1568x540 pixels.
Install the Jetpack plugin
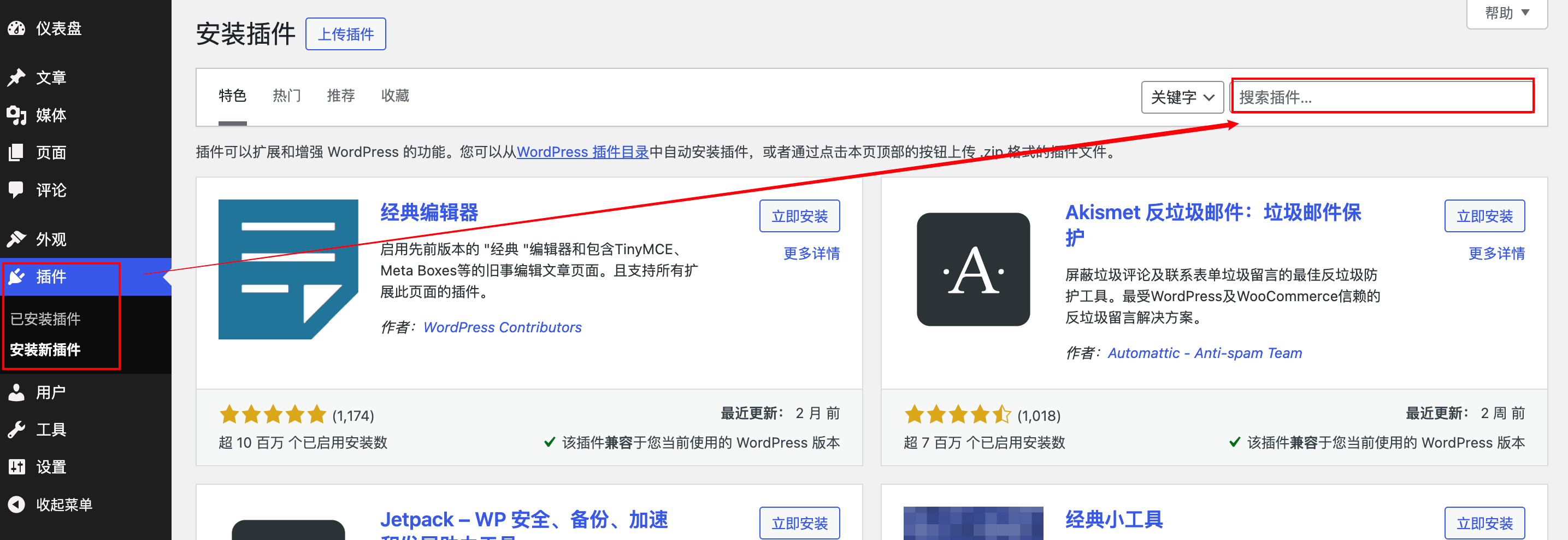click(x=799, y=523)
